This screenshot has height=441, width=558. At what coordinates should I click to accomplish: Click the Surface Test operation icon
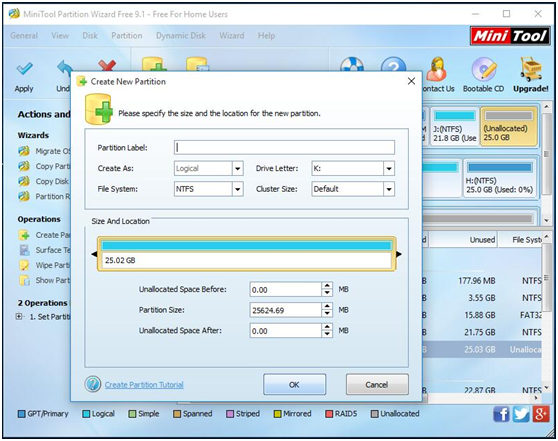pyautogui.click(x=24, y=250)
